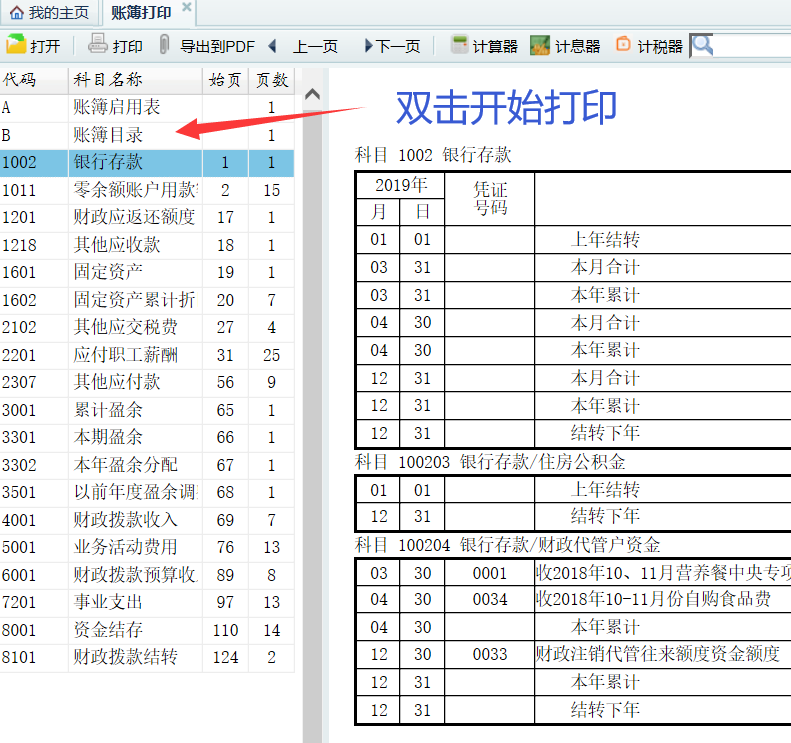Select the 财政拨款结转 row
The width and height of the screenshot is (791, 743).
pyautogui.click(x=147, y=657)
